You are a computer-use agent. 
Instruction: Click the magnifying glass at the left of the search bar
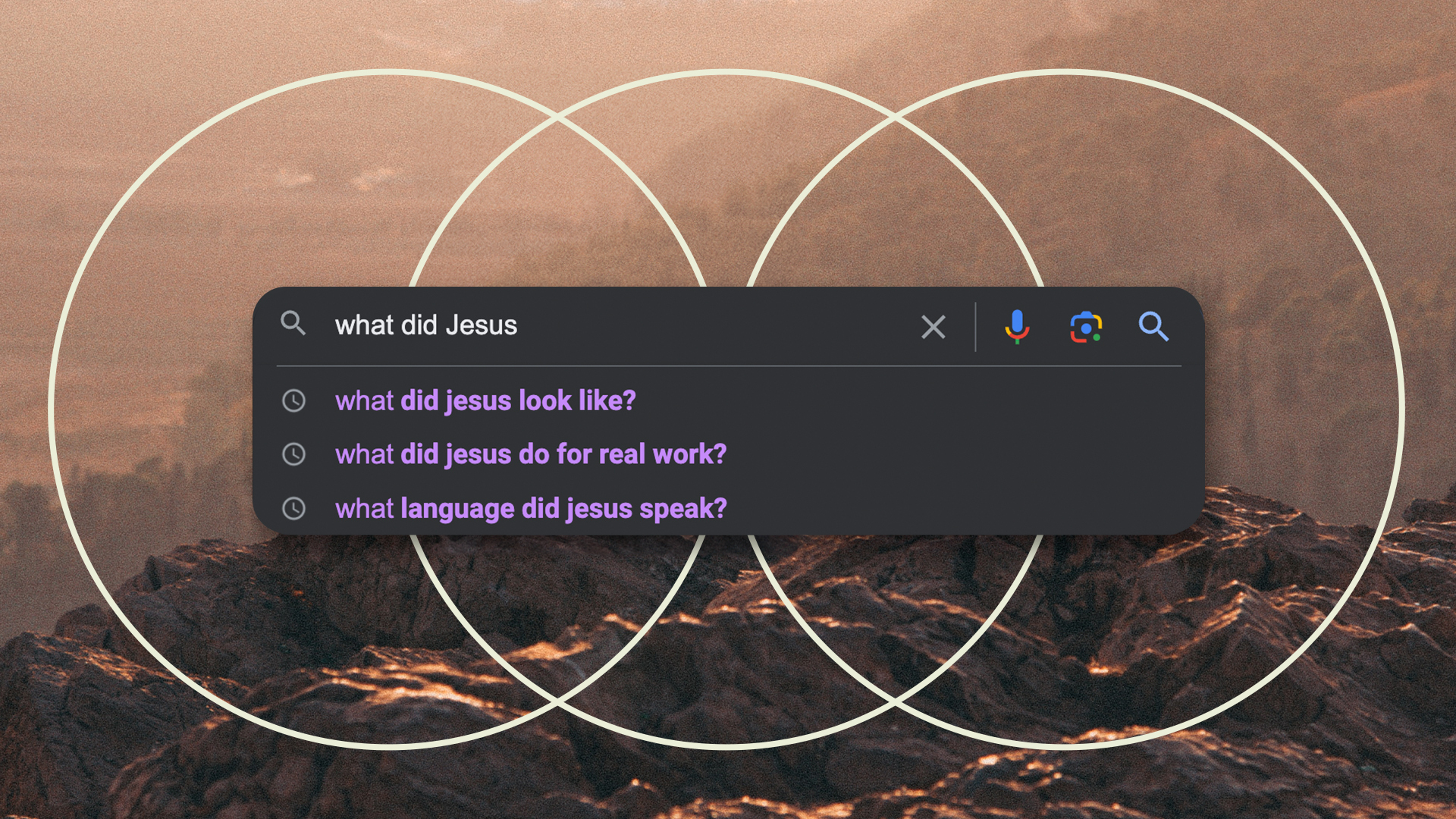[x=293, y=325]
